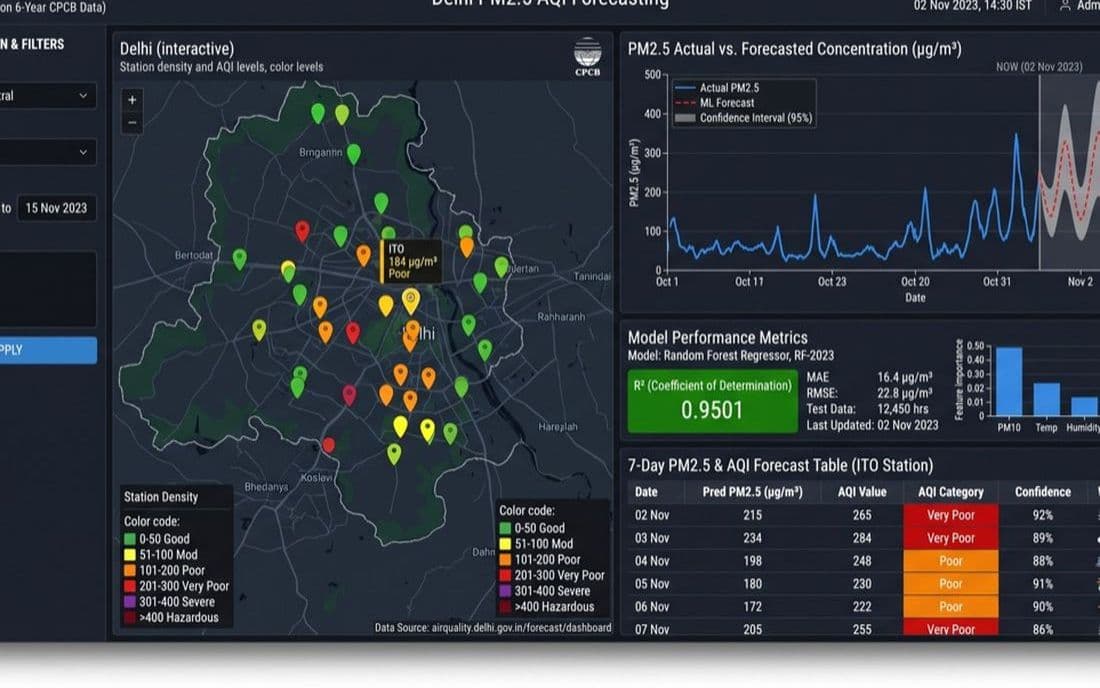1100x688 pixels.
Task: Click the MAE value 16.4 µg/m³
Action: point(904,377)
